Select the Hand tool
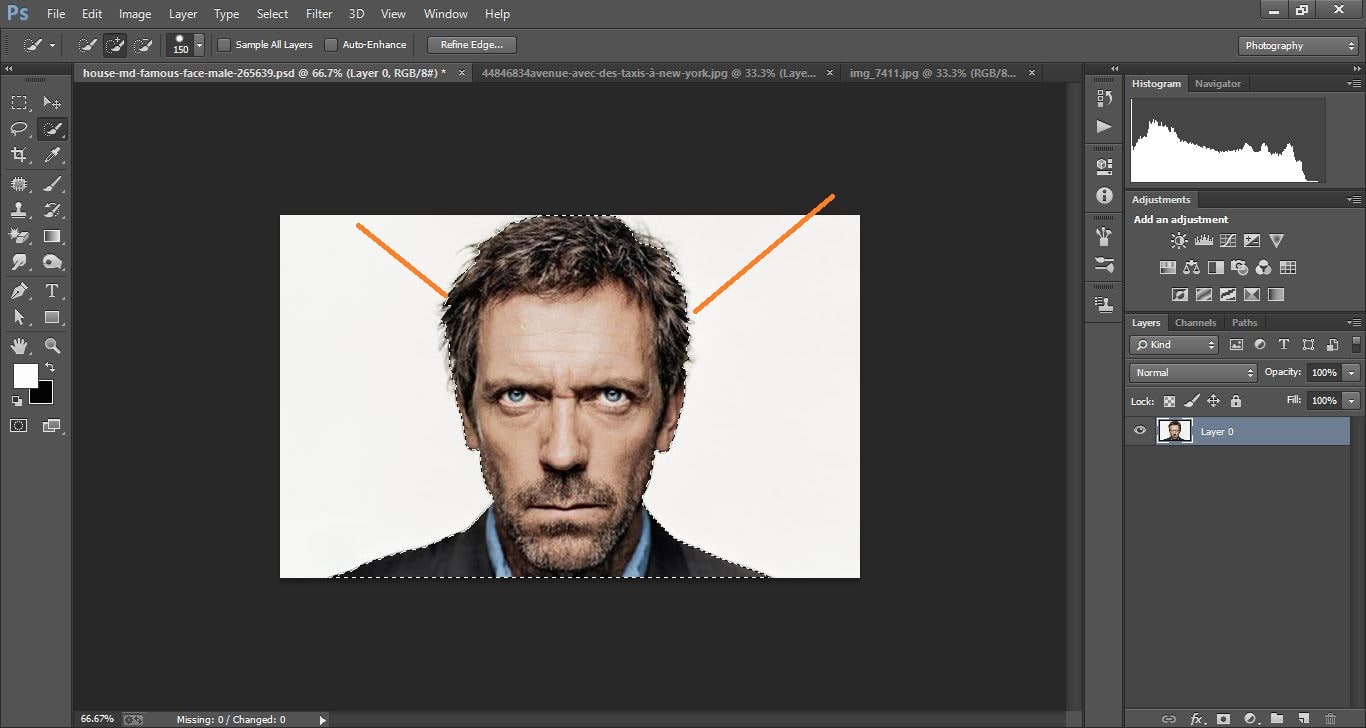 pyautogui.click(x=21, y=345)
